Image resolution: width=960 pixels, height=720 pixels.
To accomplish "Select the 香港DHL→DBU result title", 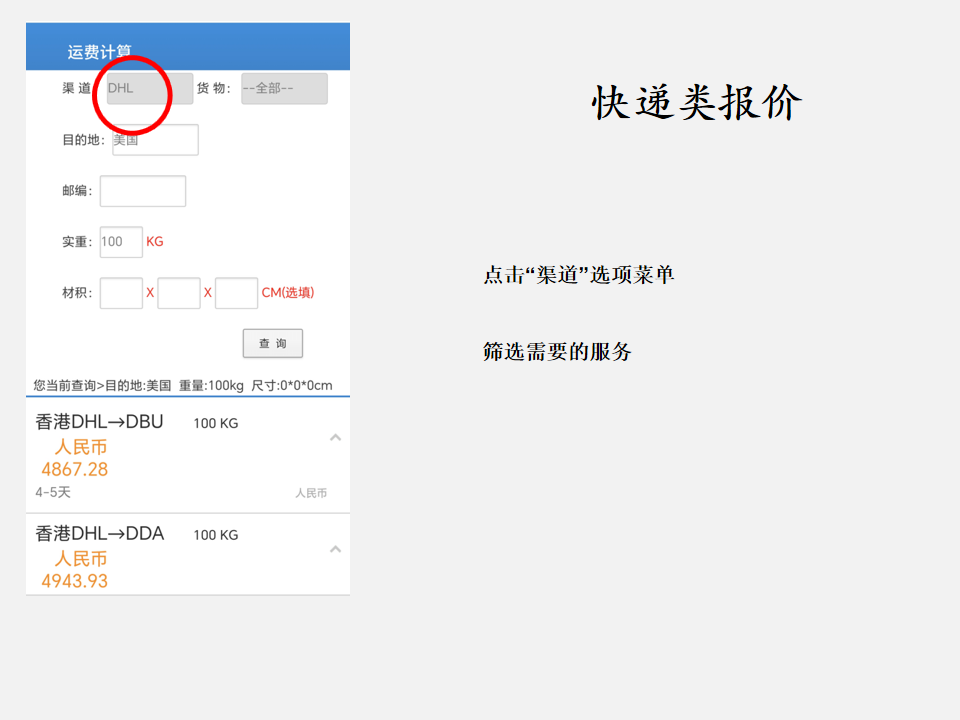I will 99,422.
